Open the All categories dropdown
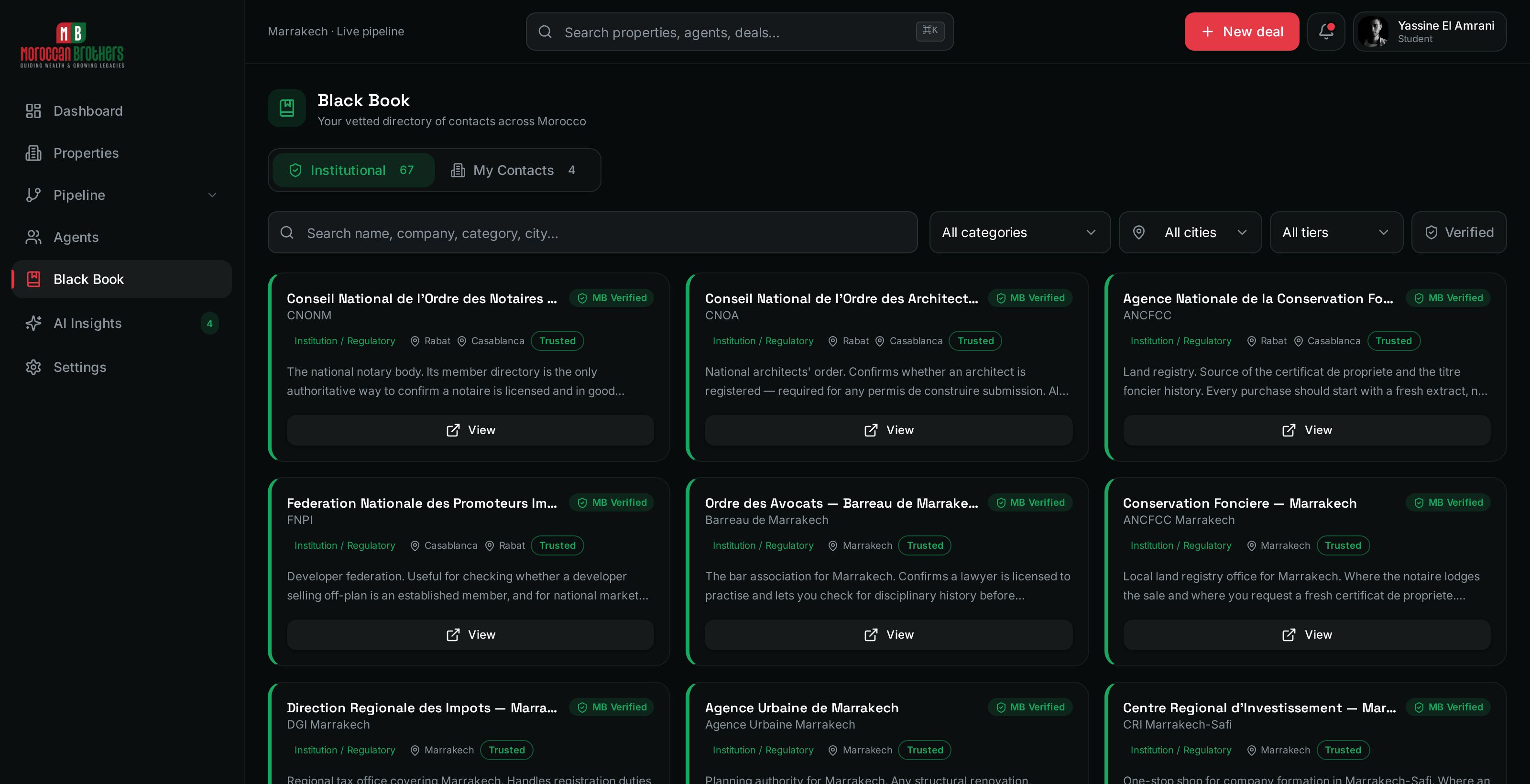1530x784 pixels. coord(1020,233)
